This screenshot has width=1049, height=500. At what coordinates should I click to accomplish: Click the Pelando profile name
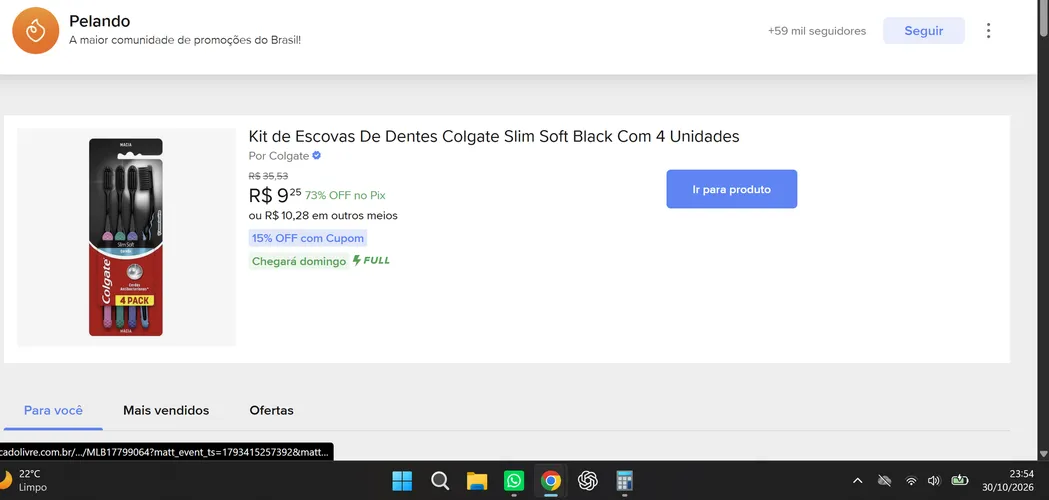pos(100,21)
